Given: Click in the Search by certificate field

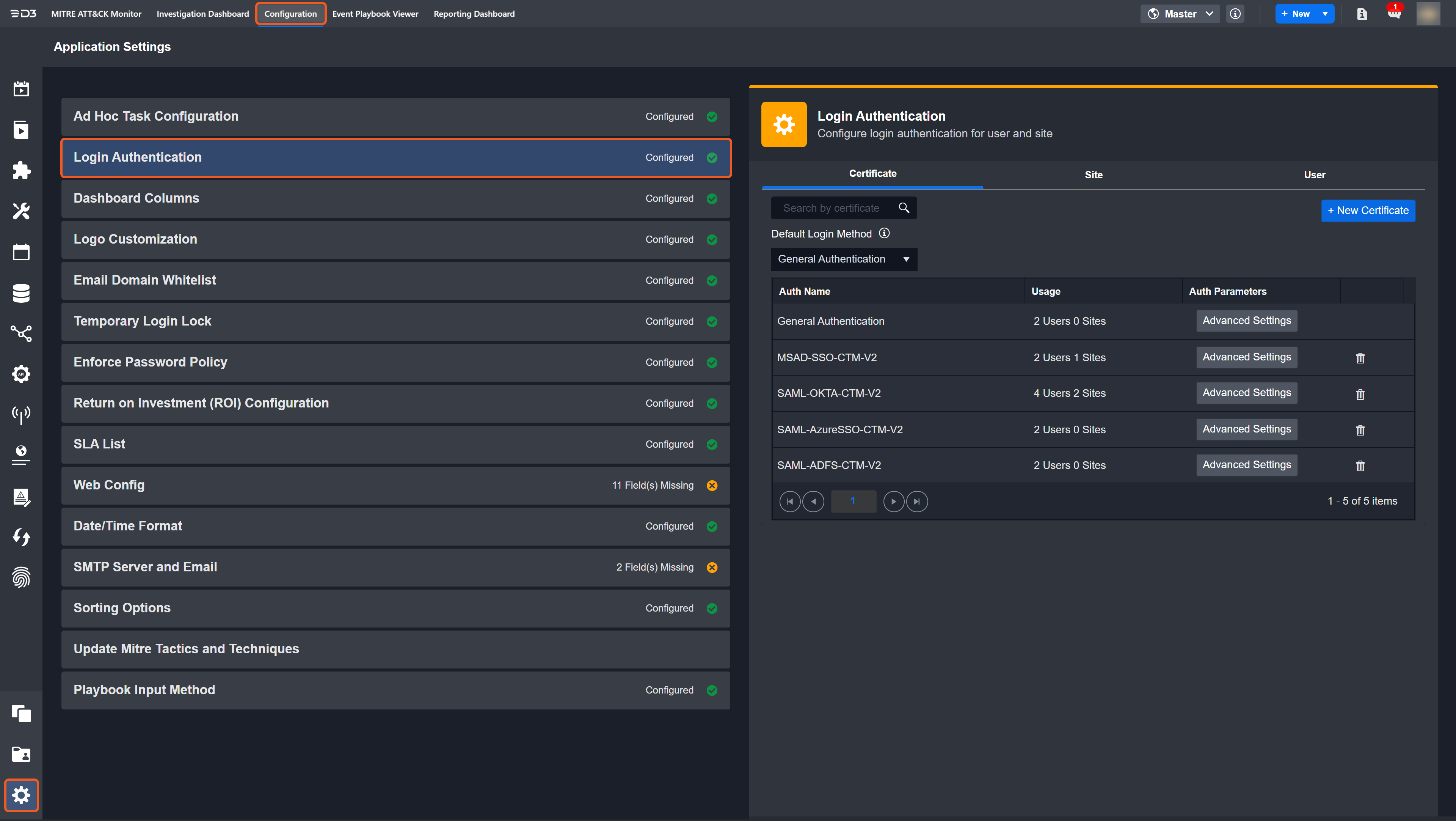Looking at the screenshot, I should 831,208.
